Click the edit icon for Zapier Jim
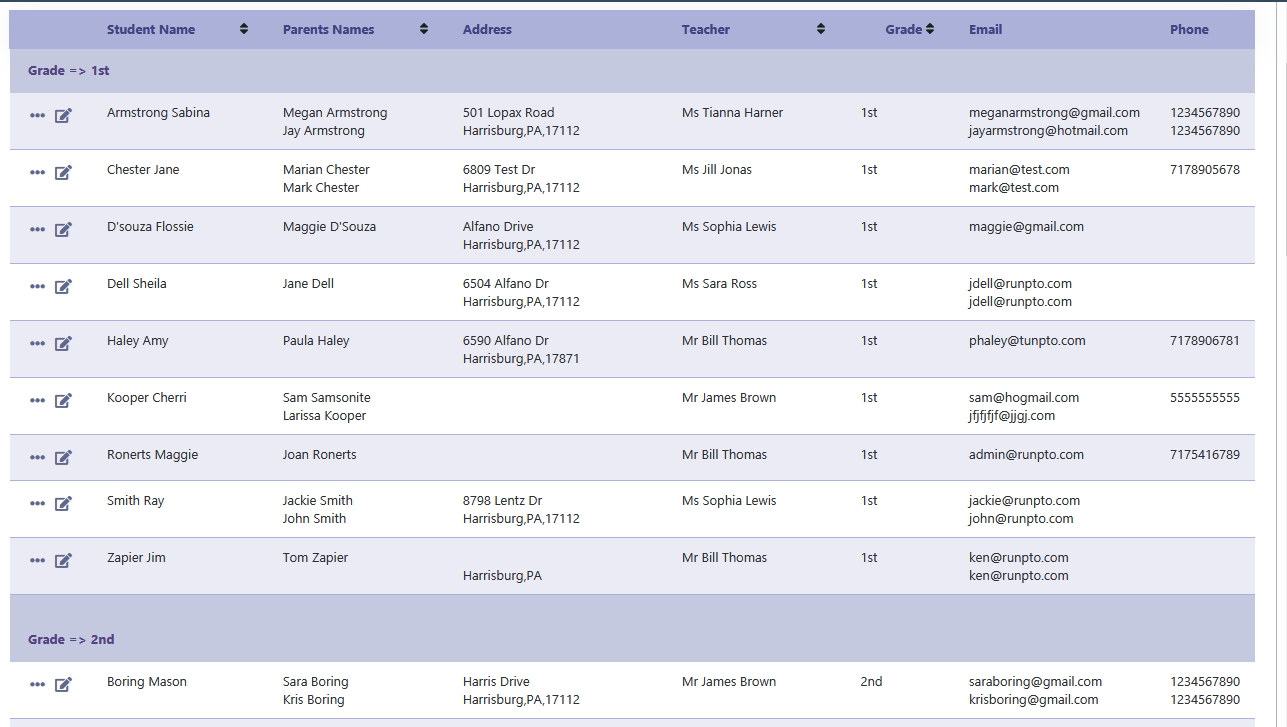This screenshot has width=1287, height=727. coord(63,560)
